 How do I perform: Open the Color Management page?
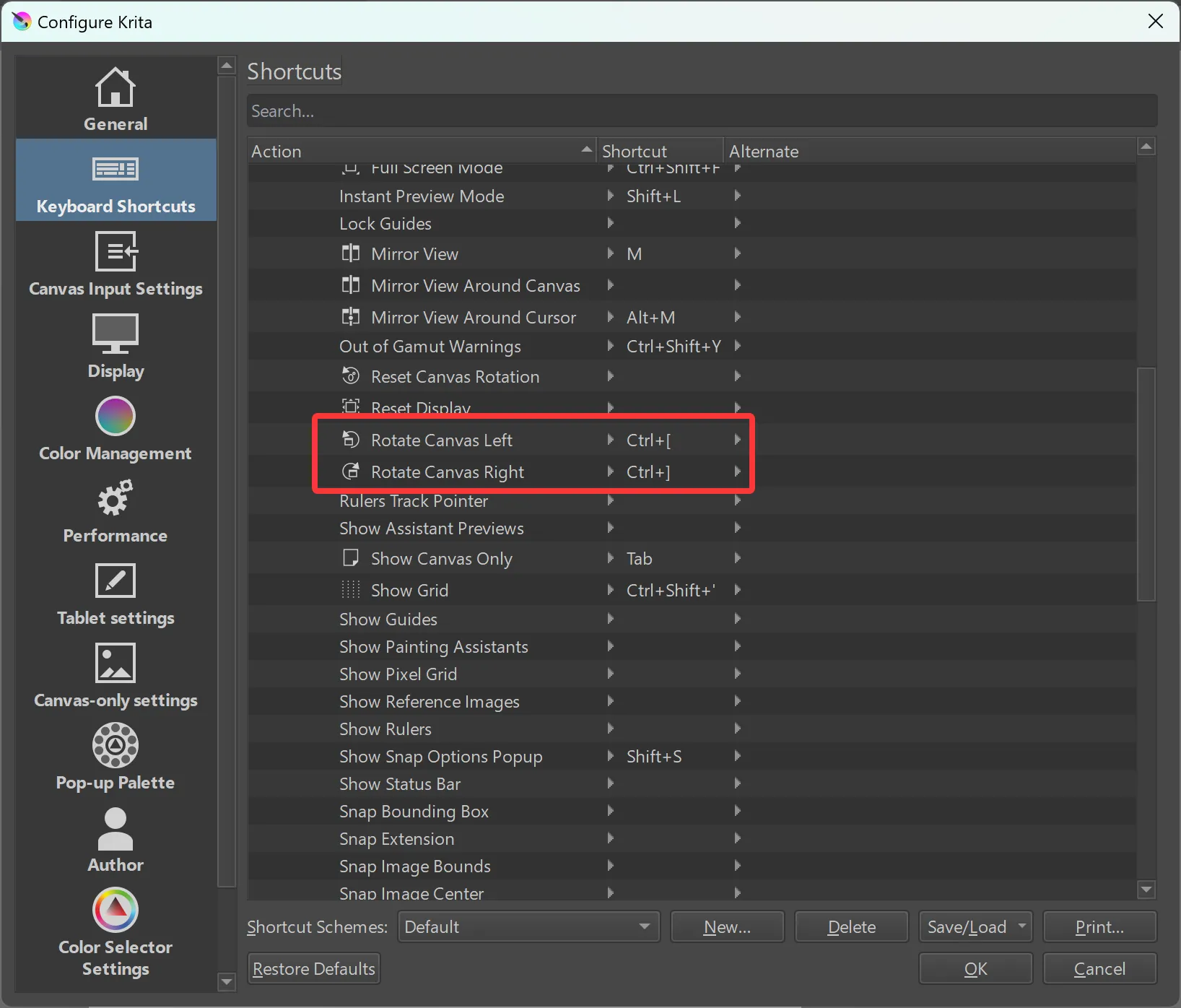(116, 428)
